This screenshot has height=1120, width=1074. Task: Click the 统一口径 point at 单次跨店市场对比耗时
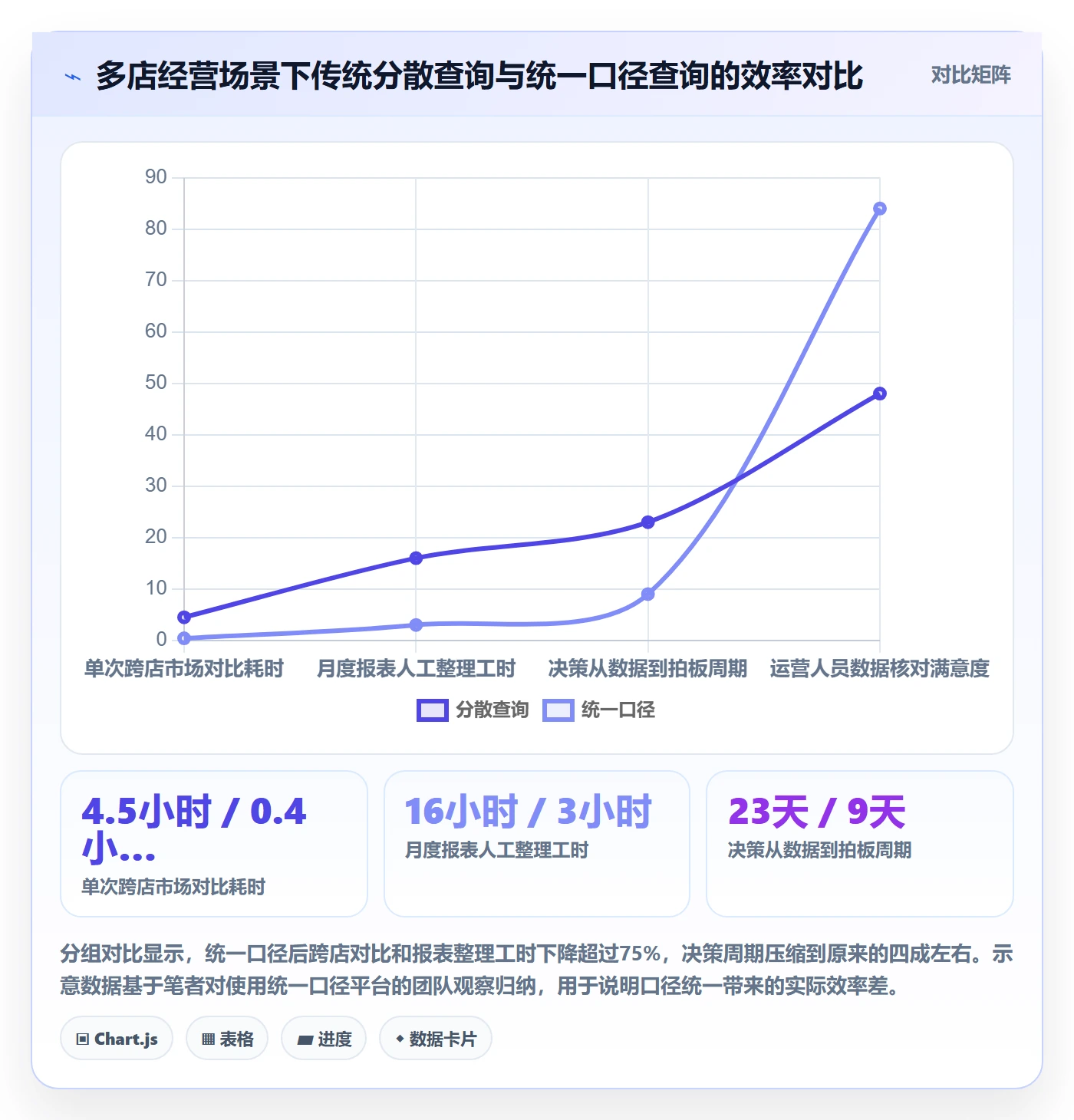[184, 638]
